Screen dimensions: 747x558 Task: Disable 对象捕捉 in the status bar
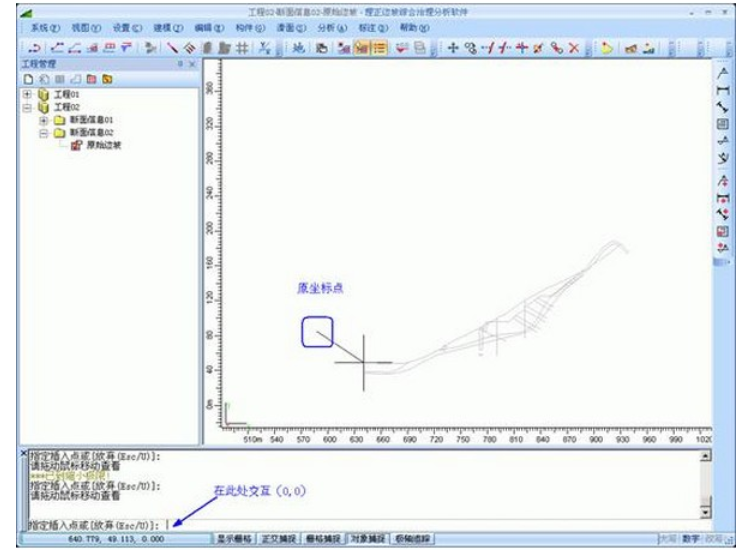367,538
